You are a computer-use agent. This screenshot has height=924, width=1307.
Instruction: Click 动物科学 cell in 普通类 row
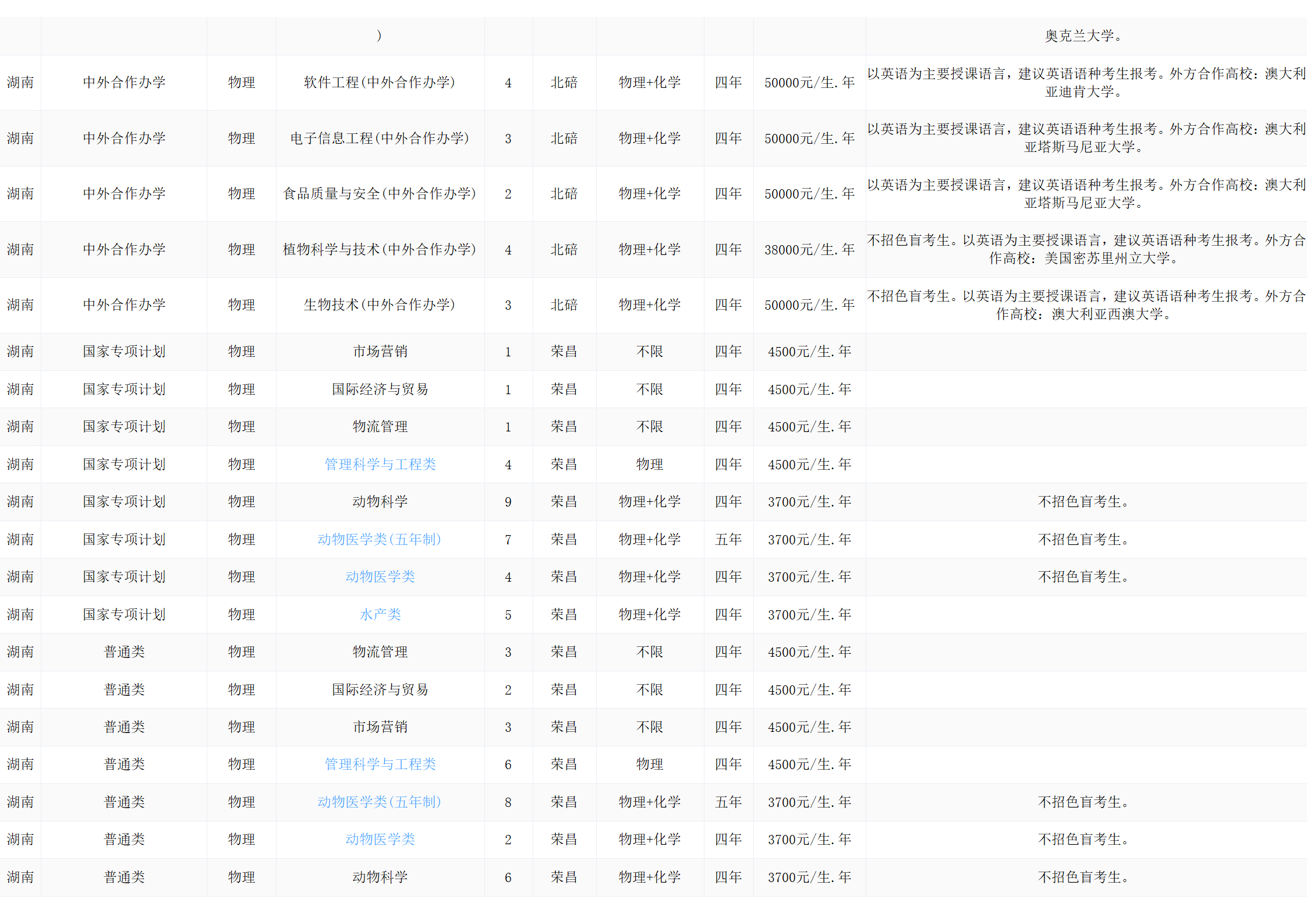pyautogui.click(x=380, y=877)
